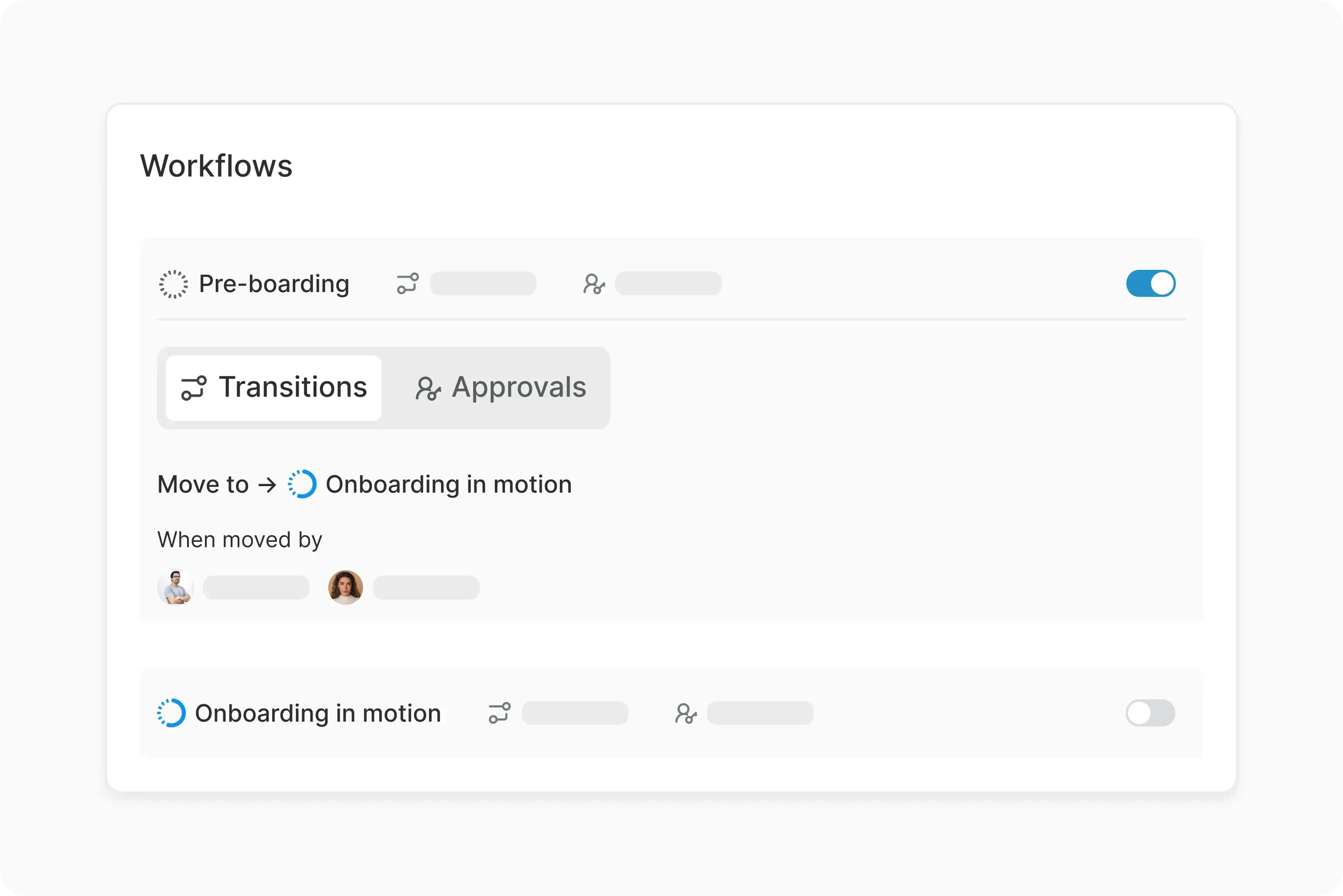The height and width of the screenshot is (896, 1343).
Task: Click the approvals person icon in the Pre-boarding row
Action: (x=594, y=283)
